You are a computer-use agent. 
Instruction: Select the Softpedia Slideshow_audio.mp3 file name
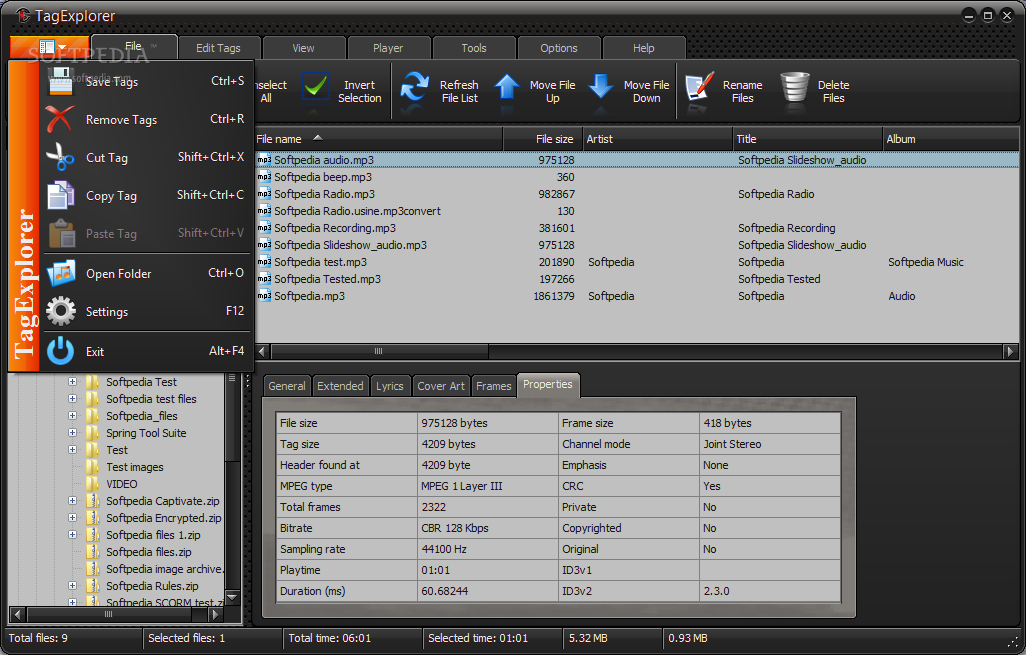tap(350, 245)
